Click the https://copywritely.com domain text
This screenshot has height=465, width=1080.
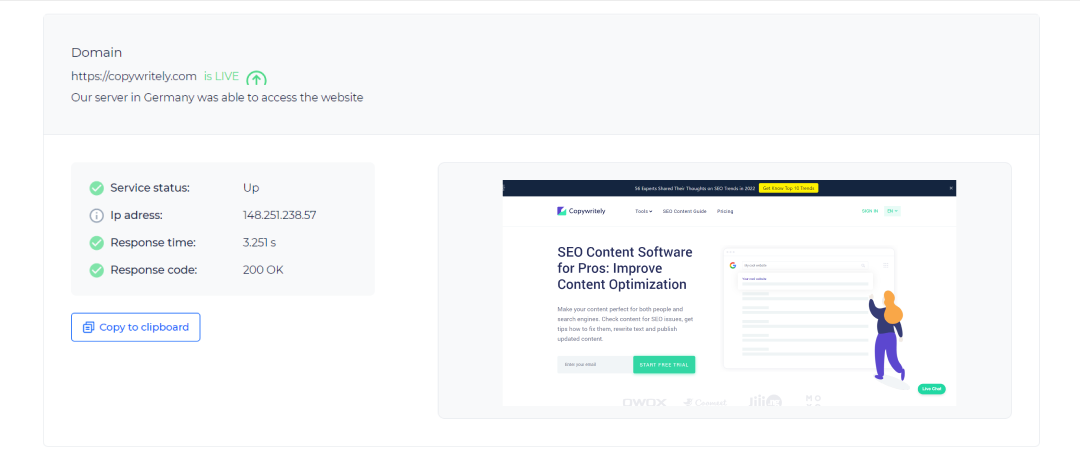[x=134, y=76]
